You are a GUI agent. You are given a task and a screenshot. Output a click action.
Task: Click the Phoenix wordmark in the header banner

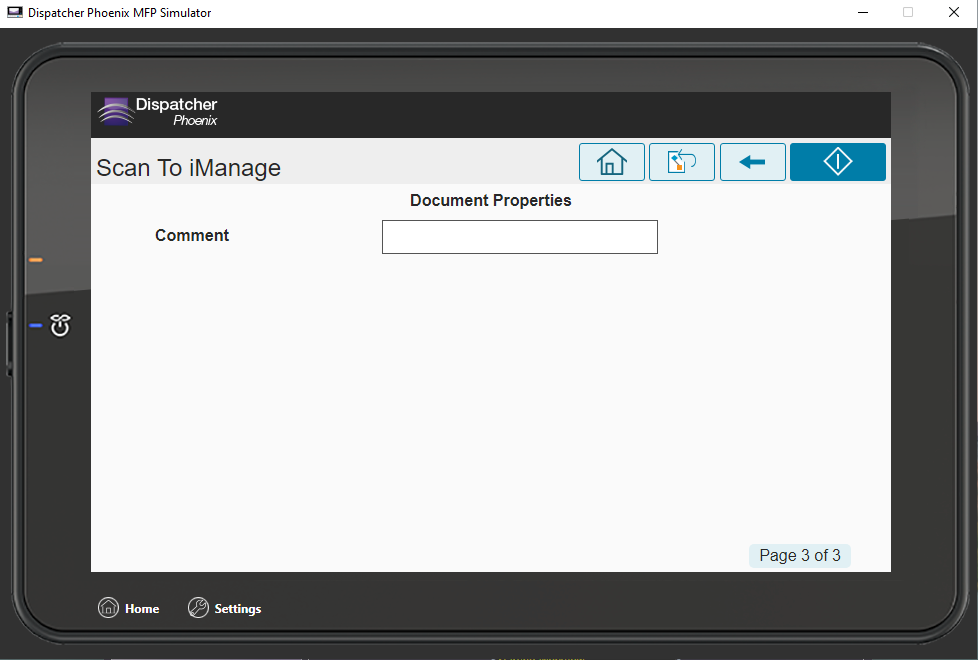point(195,121)
